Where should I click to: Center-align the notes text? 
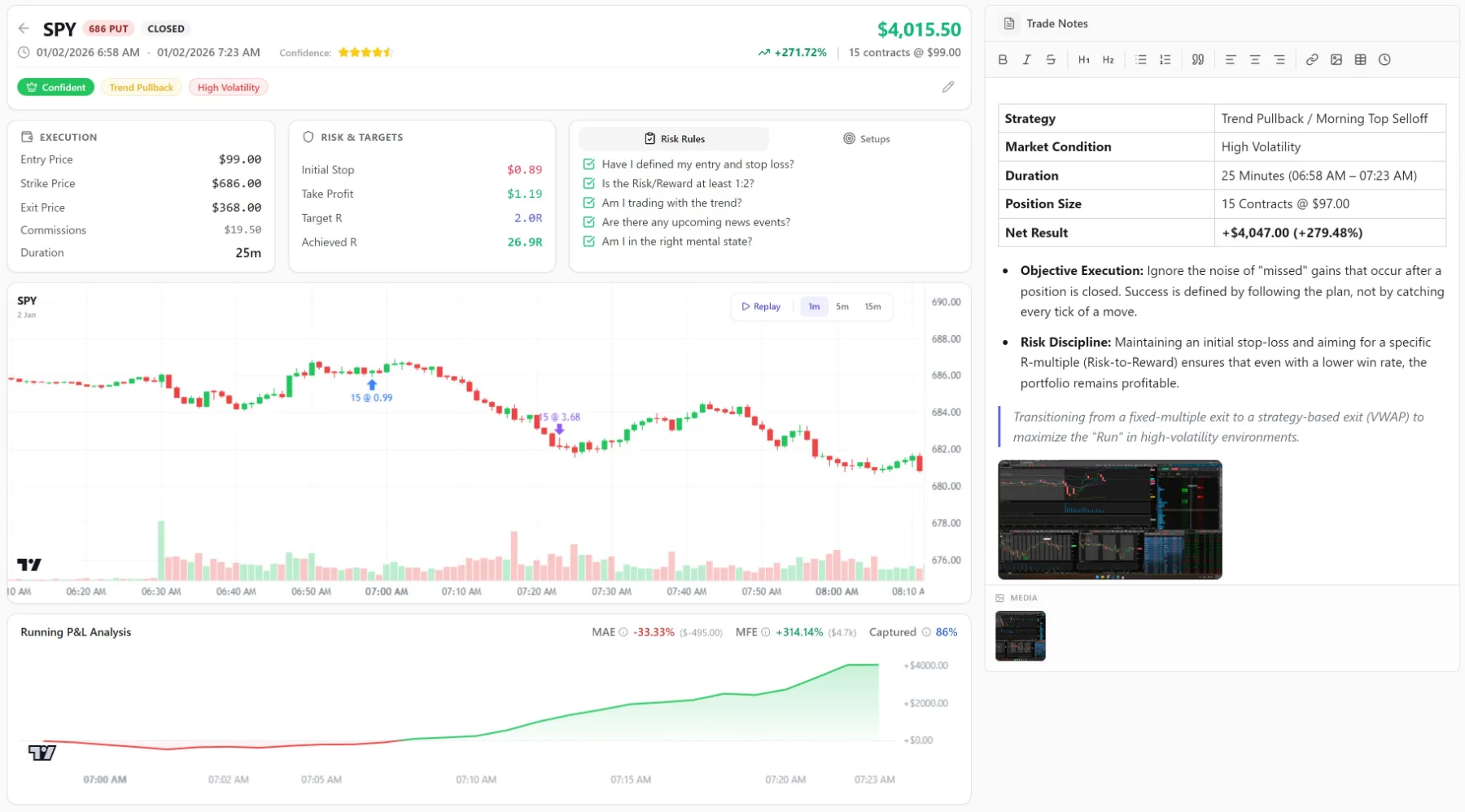point(1255,59)
